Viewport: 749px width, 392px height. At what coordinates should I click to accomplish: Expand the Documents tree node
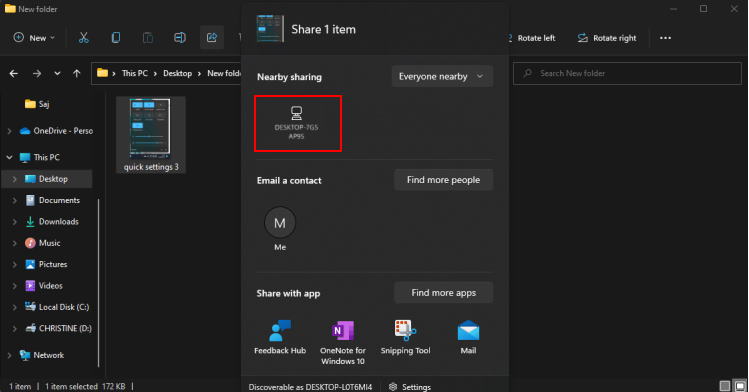click(x=14, y=201)
